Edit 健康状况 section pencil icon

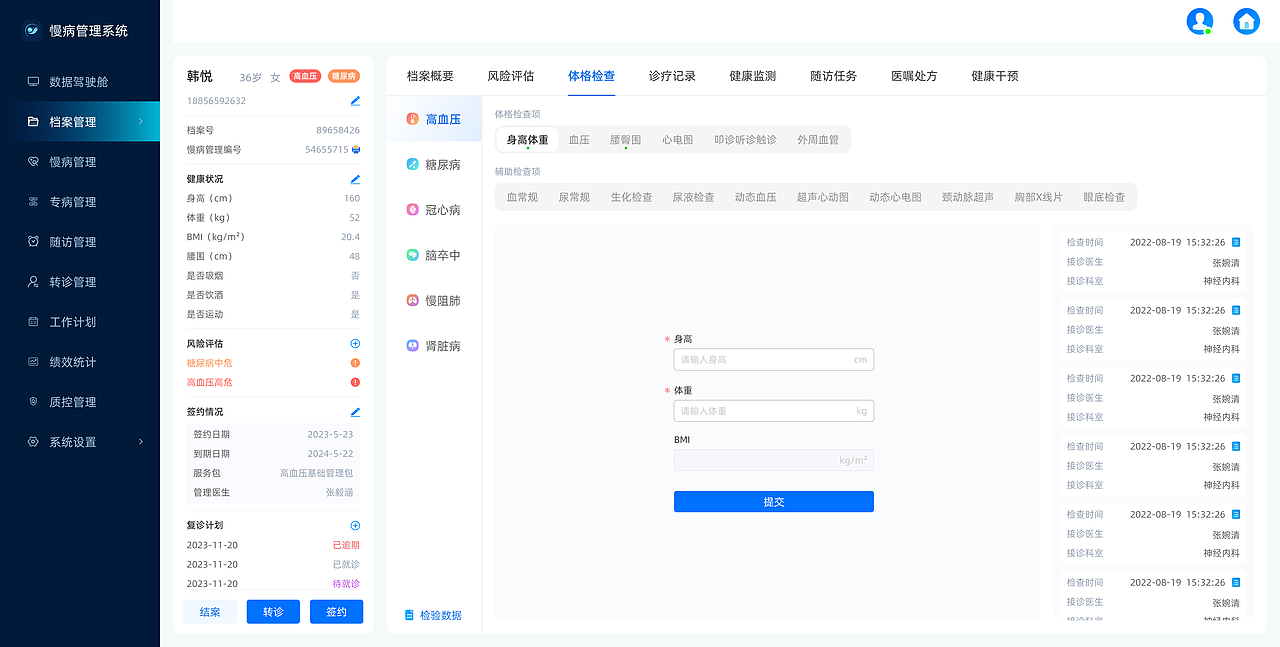tap(355, 179)
